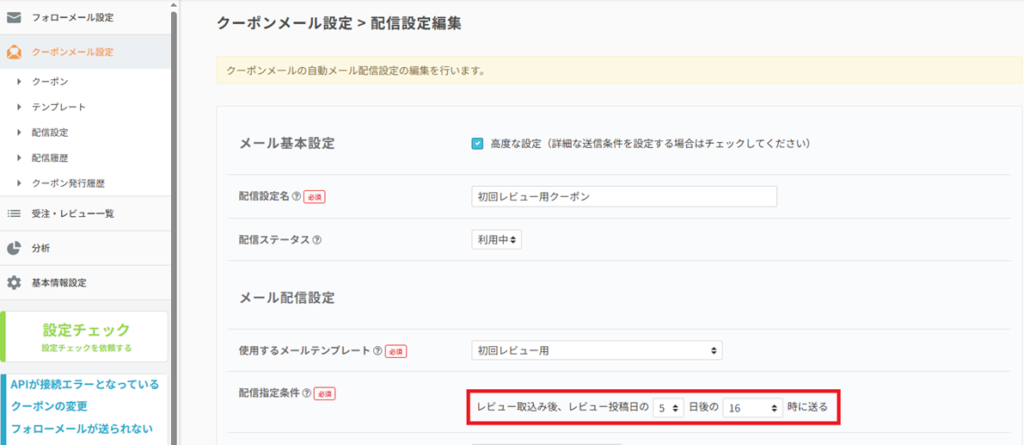
Task: Click the 設定チェック request button
Action: tap(86, 336)
